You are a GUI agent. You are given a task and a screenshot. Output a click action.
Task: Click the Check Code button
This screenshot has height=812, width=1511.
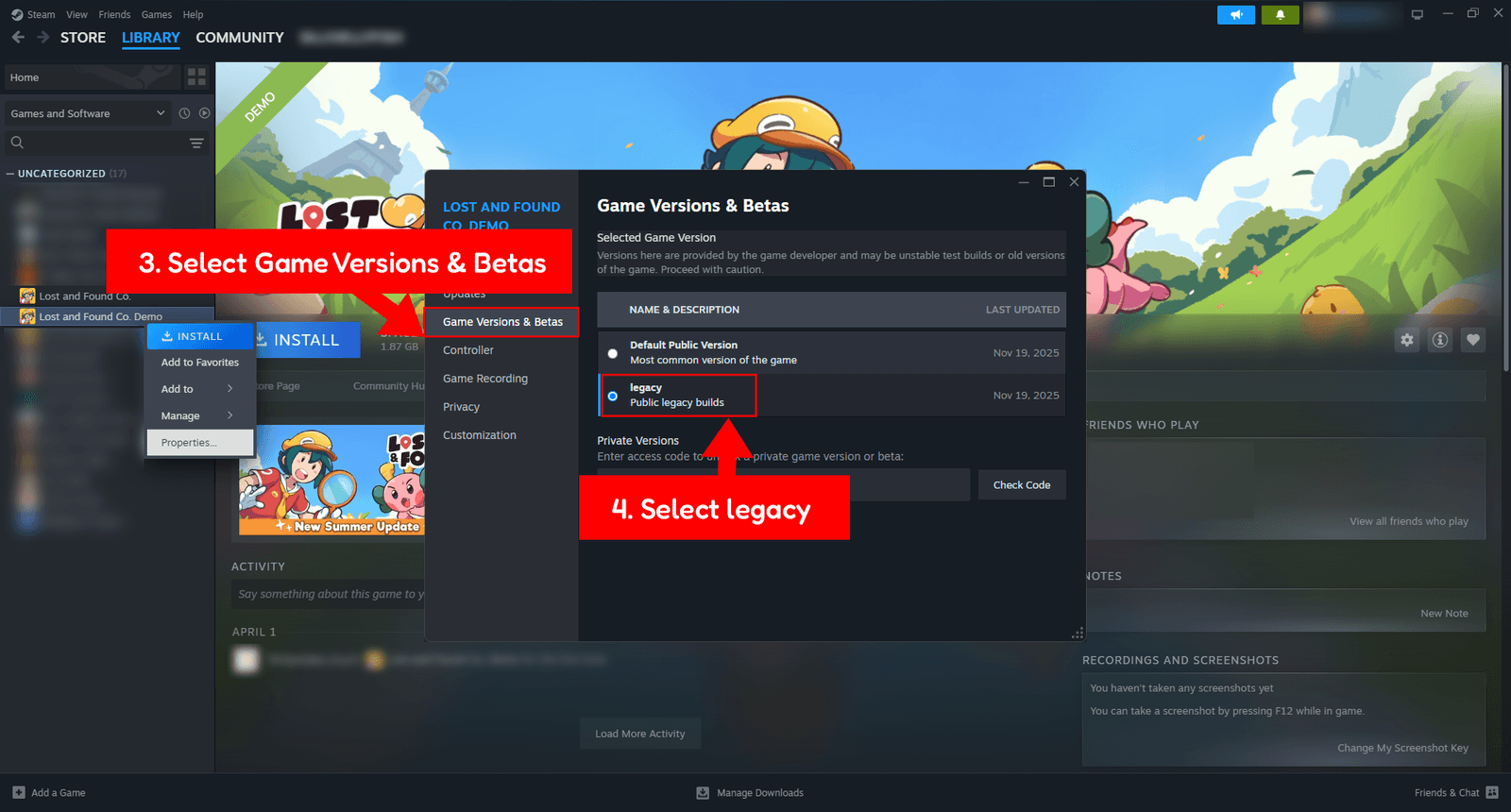tap(1022, 485)
